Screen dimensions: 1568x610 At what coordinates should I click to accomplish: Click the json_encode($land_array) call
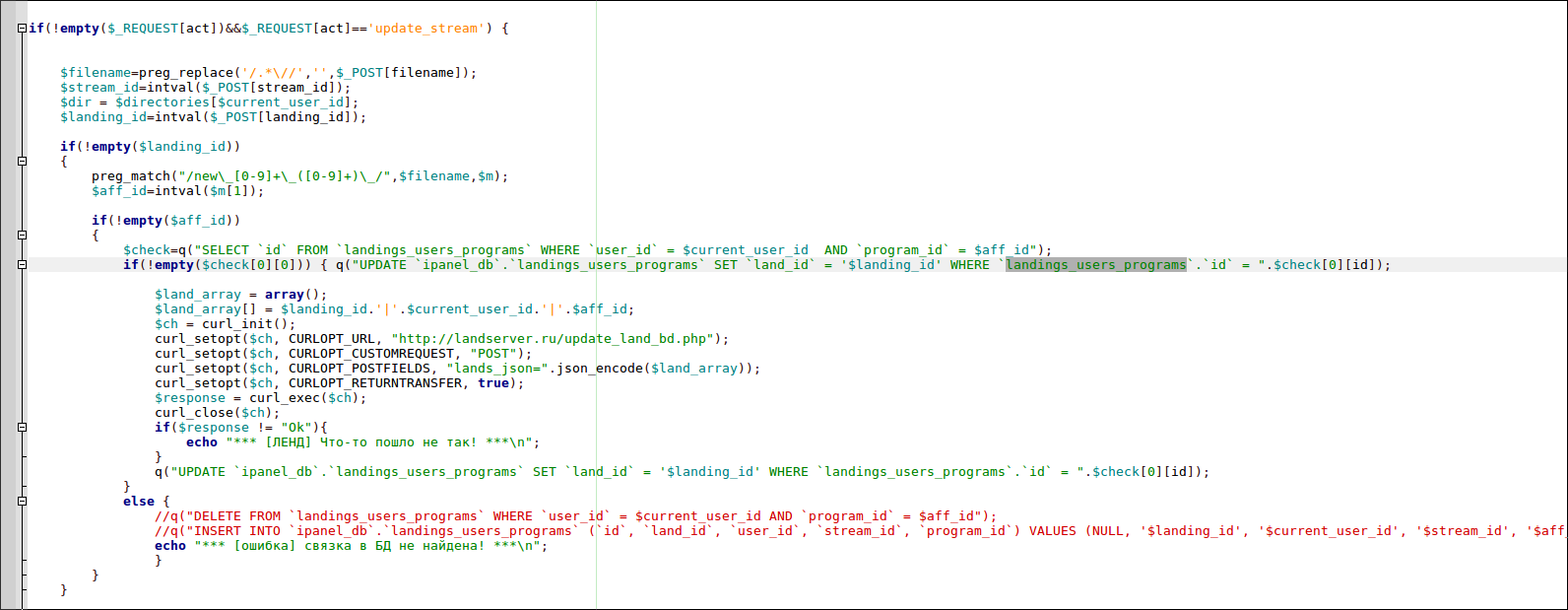pos(650,369)
